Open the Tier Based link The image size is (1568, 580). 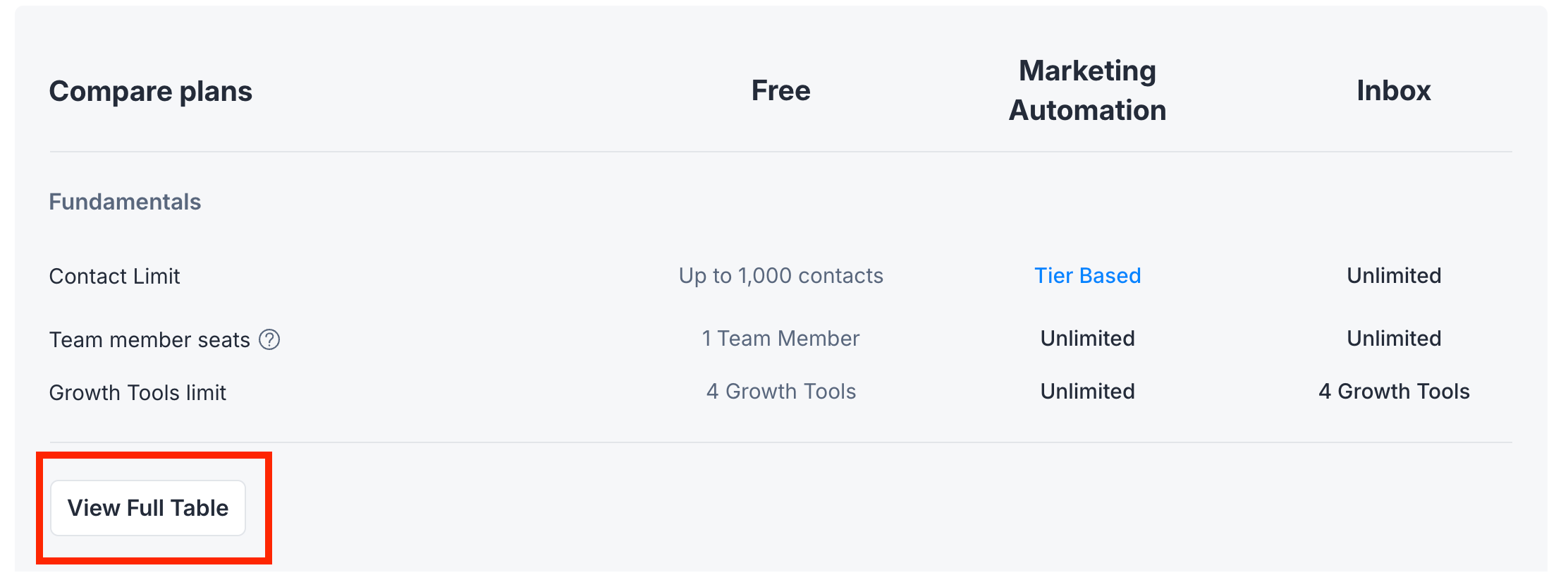tap(1087, 276)
